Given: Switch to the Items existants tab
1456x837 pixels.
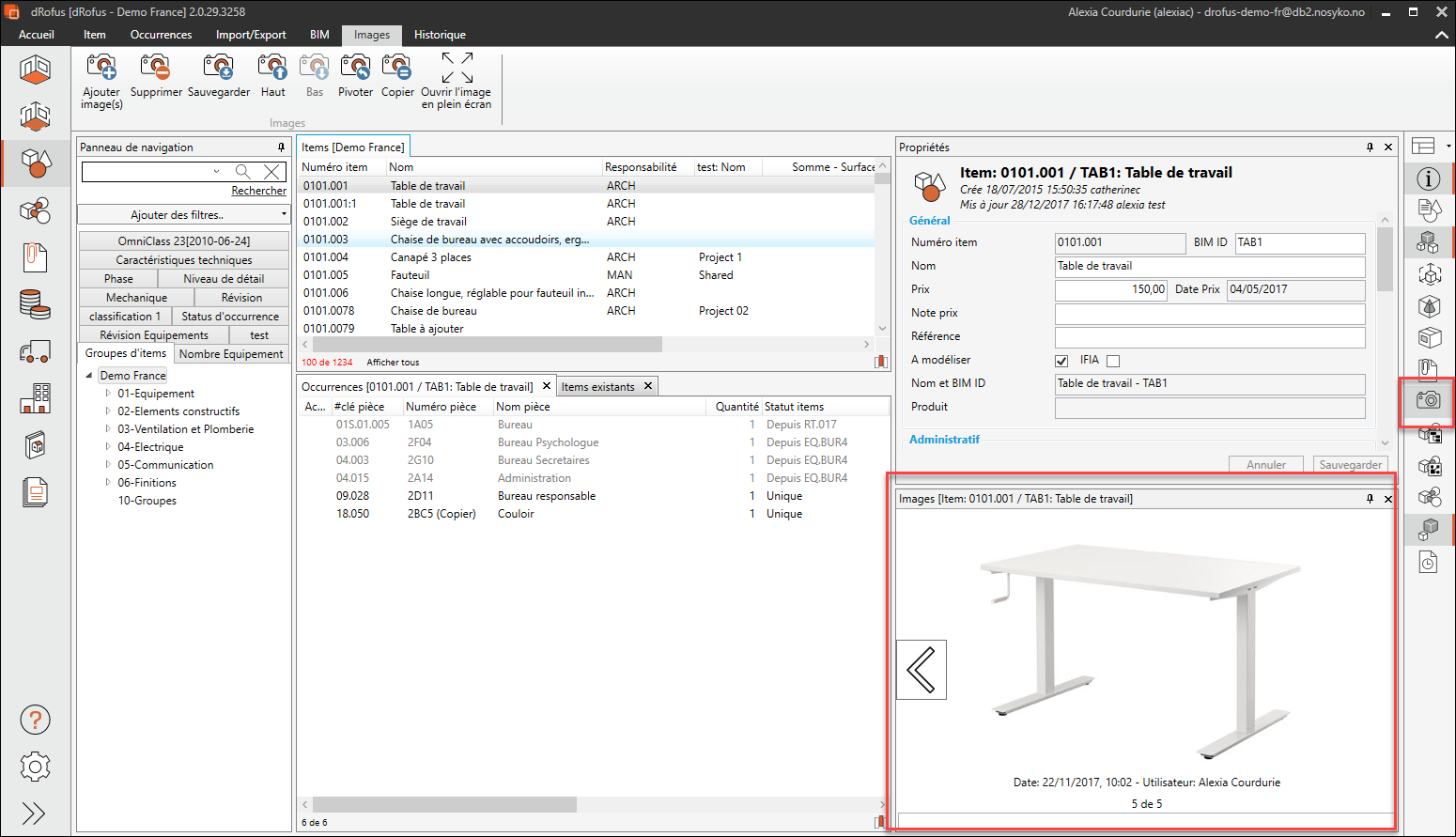Looking at the screenshot, I should 598,387.
